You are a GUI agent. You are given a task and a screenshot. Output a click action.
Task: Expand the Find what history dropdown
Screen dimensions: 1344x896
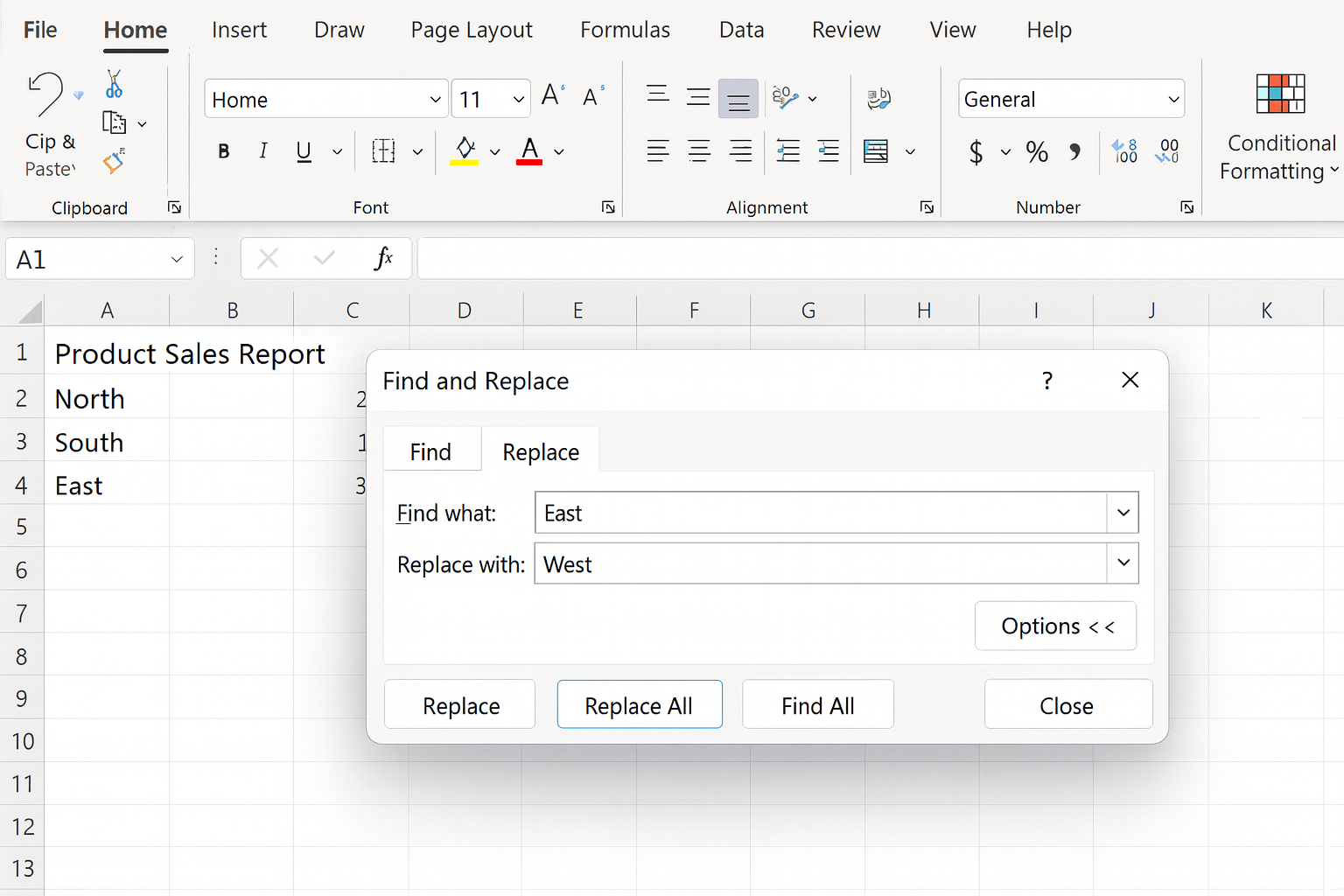coord(1123,513)
